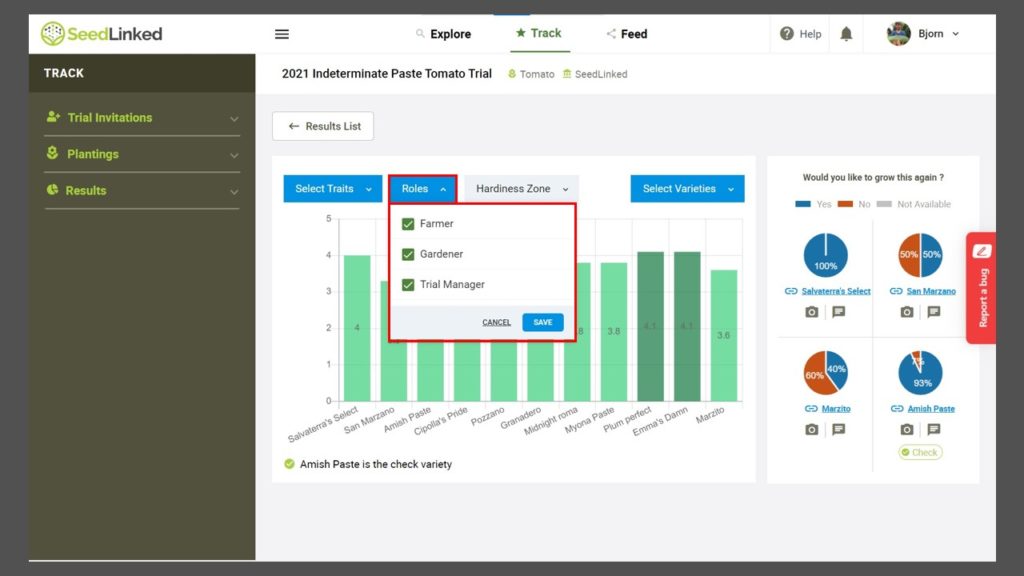This screenshot has width=1024, height=576.
Task: Open the hamburger menu
Action: (x=281, y=34)
